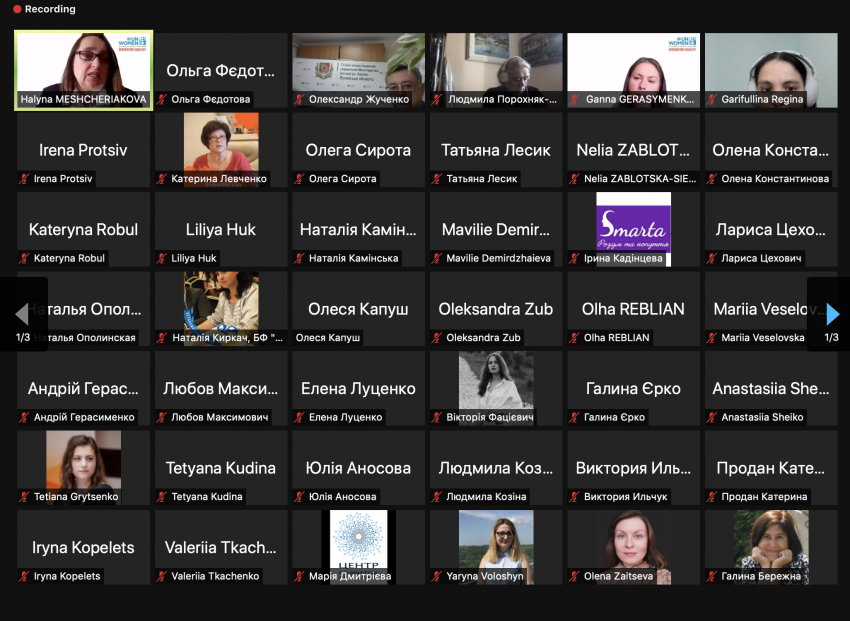Click the Олеся Капуш participant tile
This screenshot has height=621, width=850.
tap(358, 309)
